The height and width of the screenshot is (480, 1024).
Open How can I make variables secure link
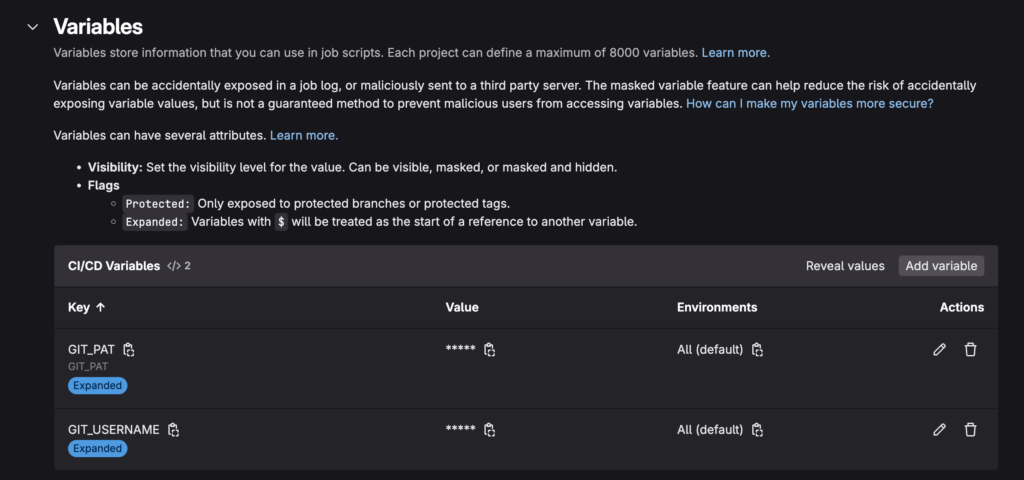[810, 103]
